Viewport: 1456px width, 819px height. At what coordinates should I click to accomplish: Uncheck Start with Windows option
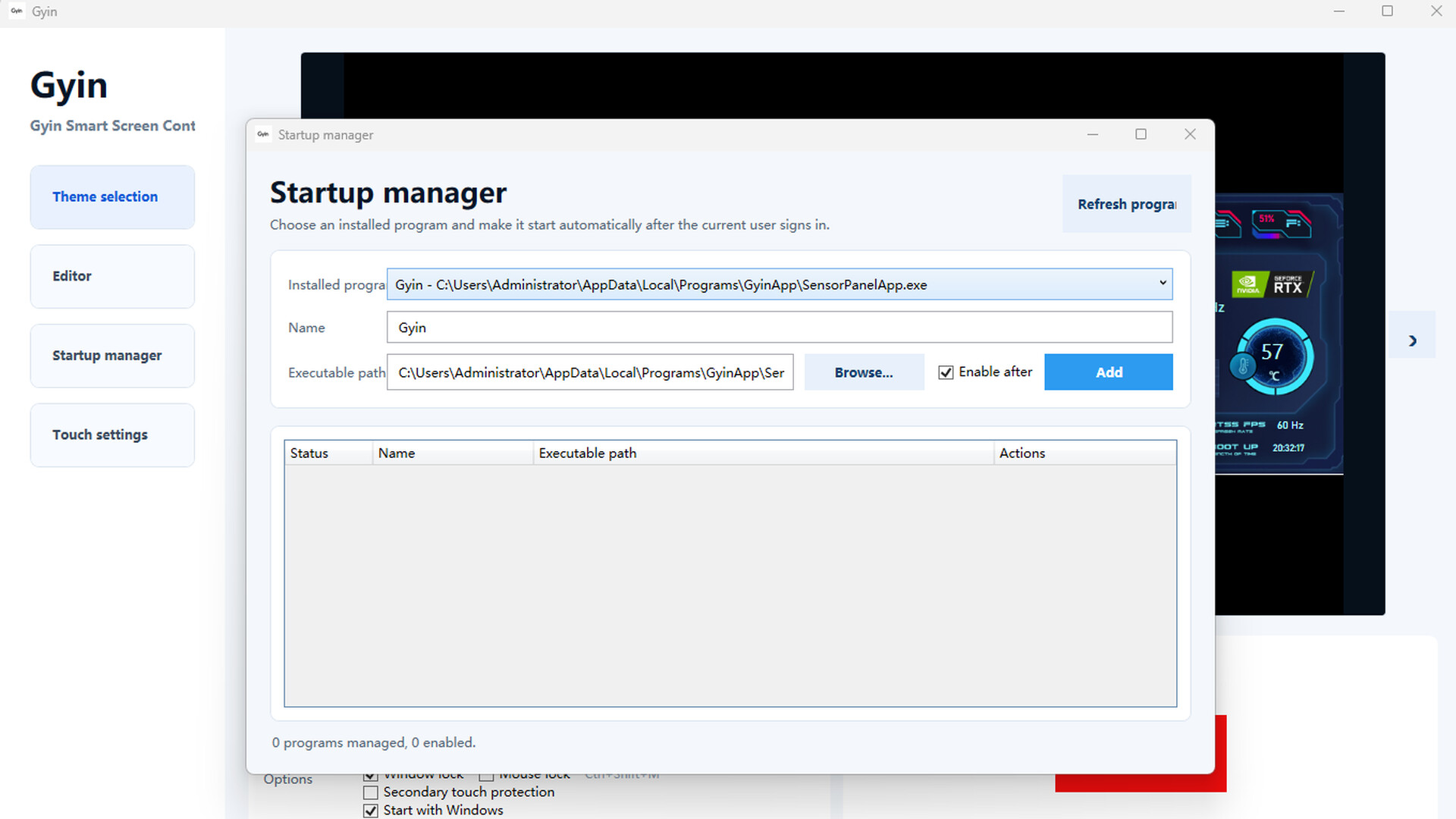[x=370, y=811]
